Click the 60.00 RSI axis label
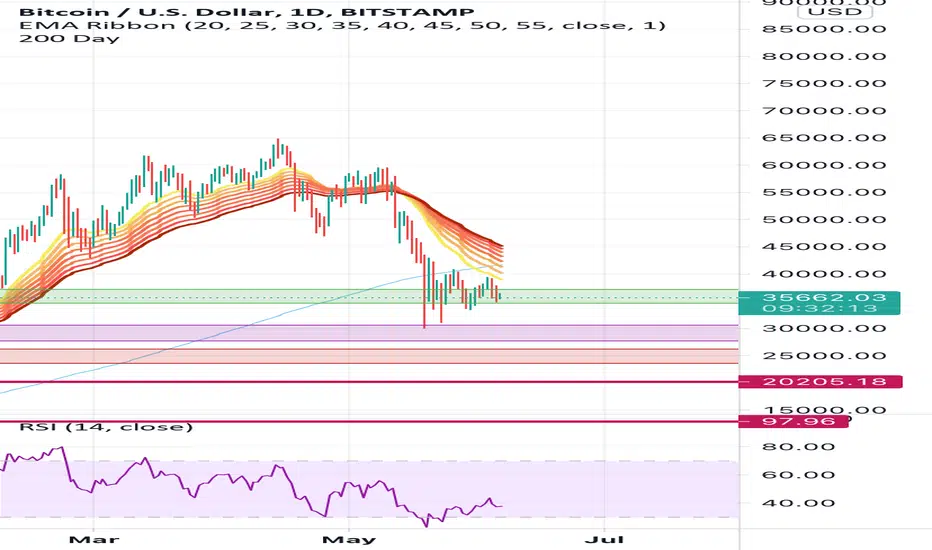The image size is (932, 550). coord(798,474)
